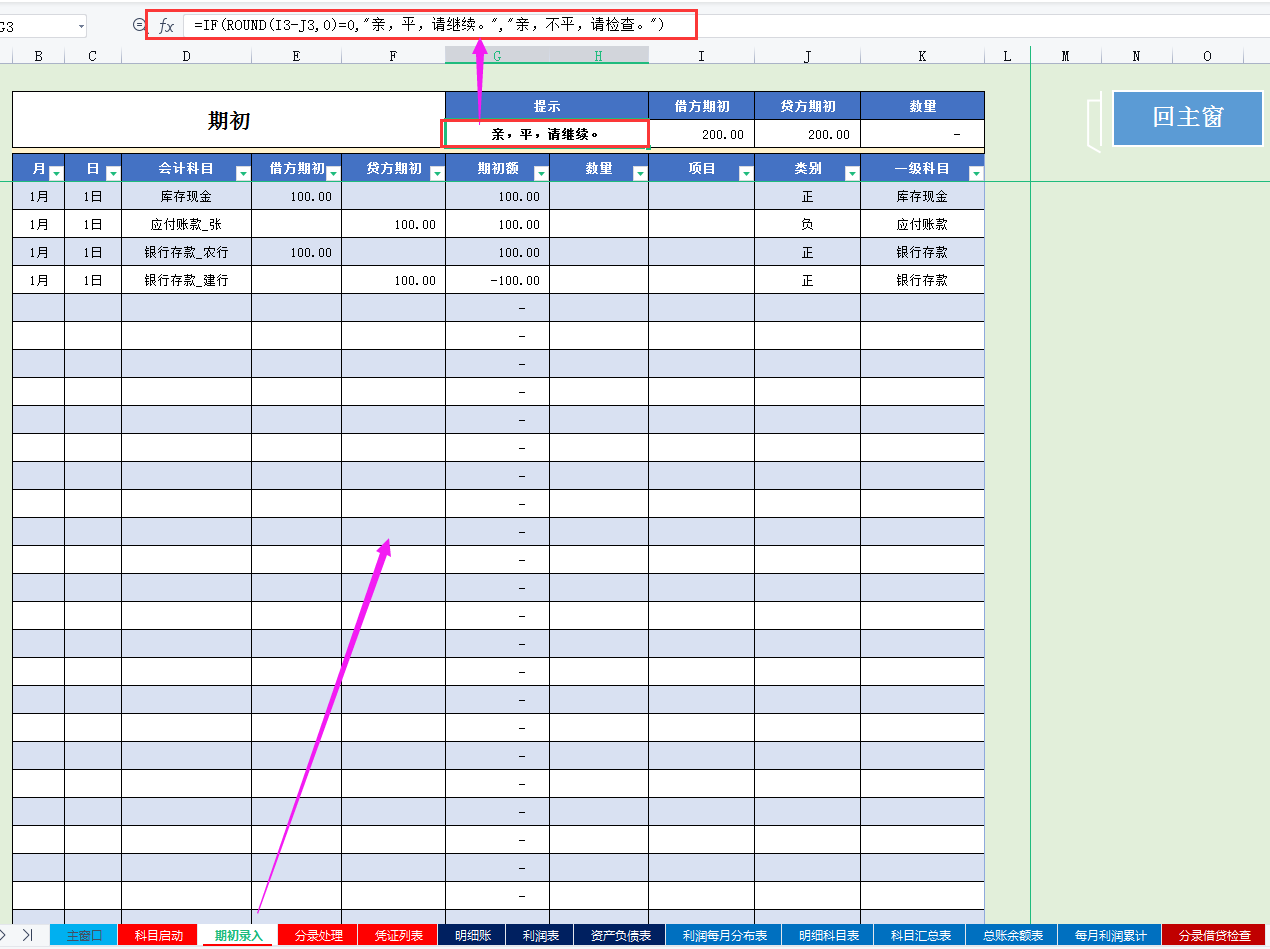The width and height of the screenshot is (1270, 949).
Task: Click the zoom magnifier icon beside fx
Action: [140, 25]
